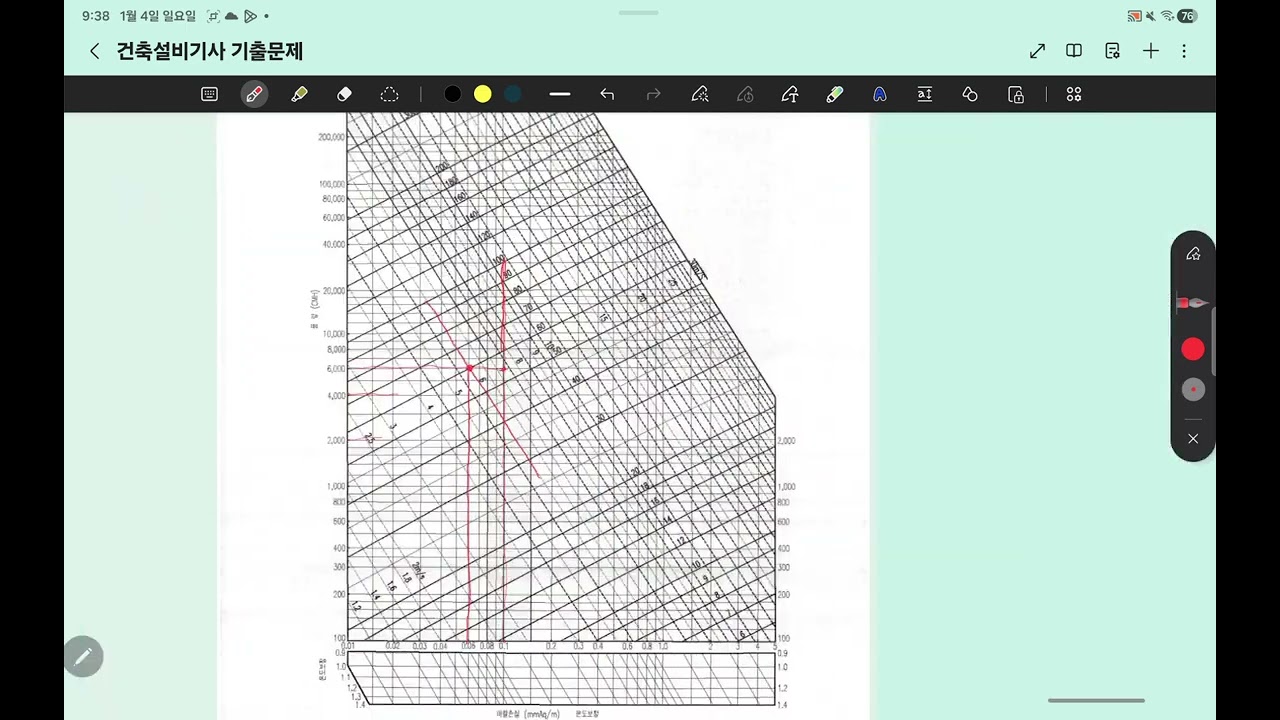Screen dimensions: 1280x720
Task: Select the pen drawing tool
Action: point(254,94)
